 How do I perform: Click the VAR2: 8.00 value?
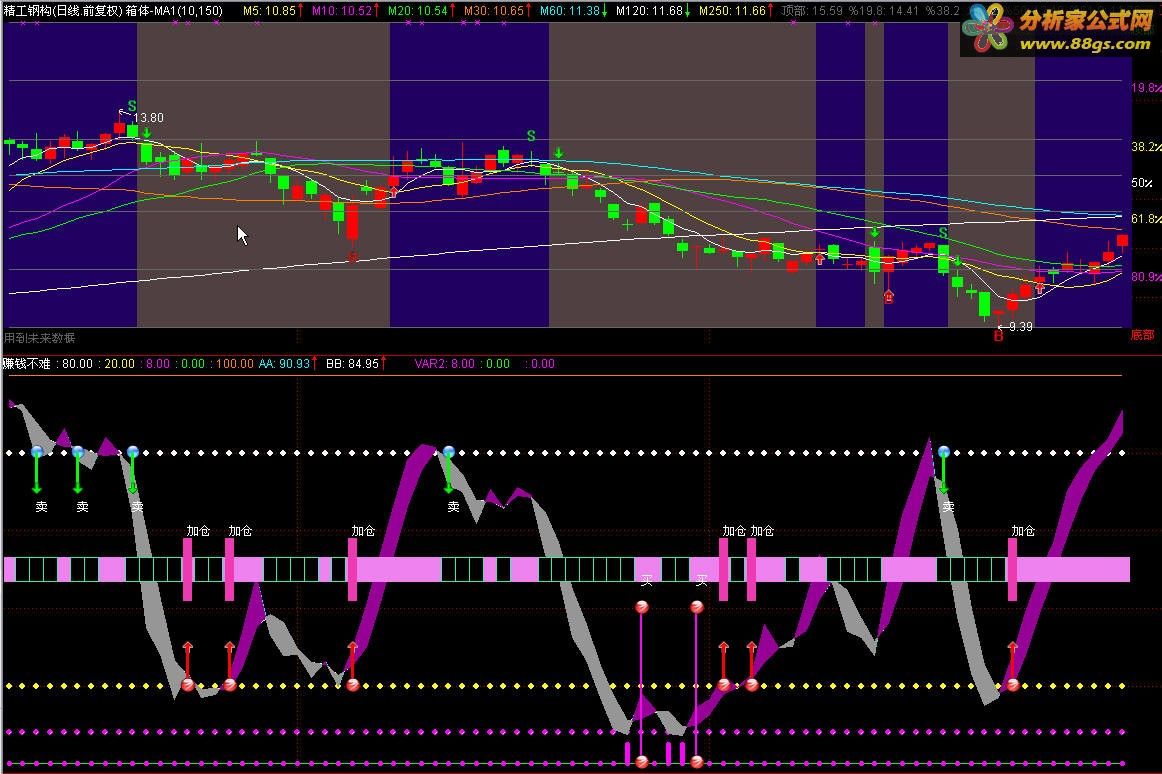(445, 363)
